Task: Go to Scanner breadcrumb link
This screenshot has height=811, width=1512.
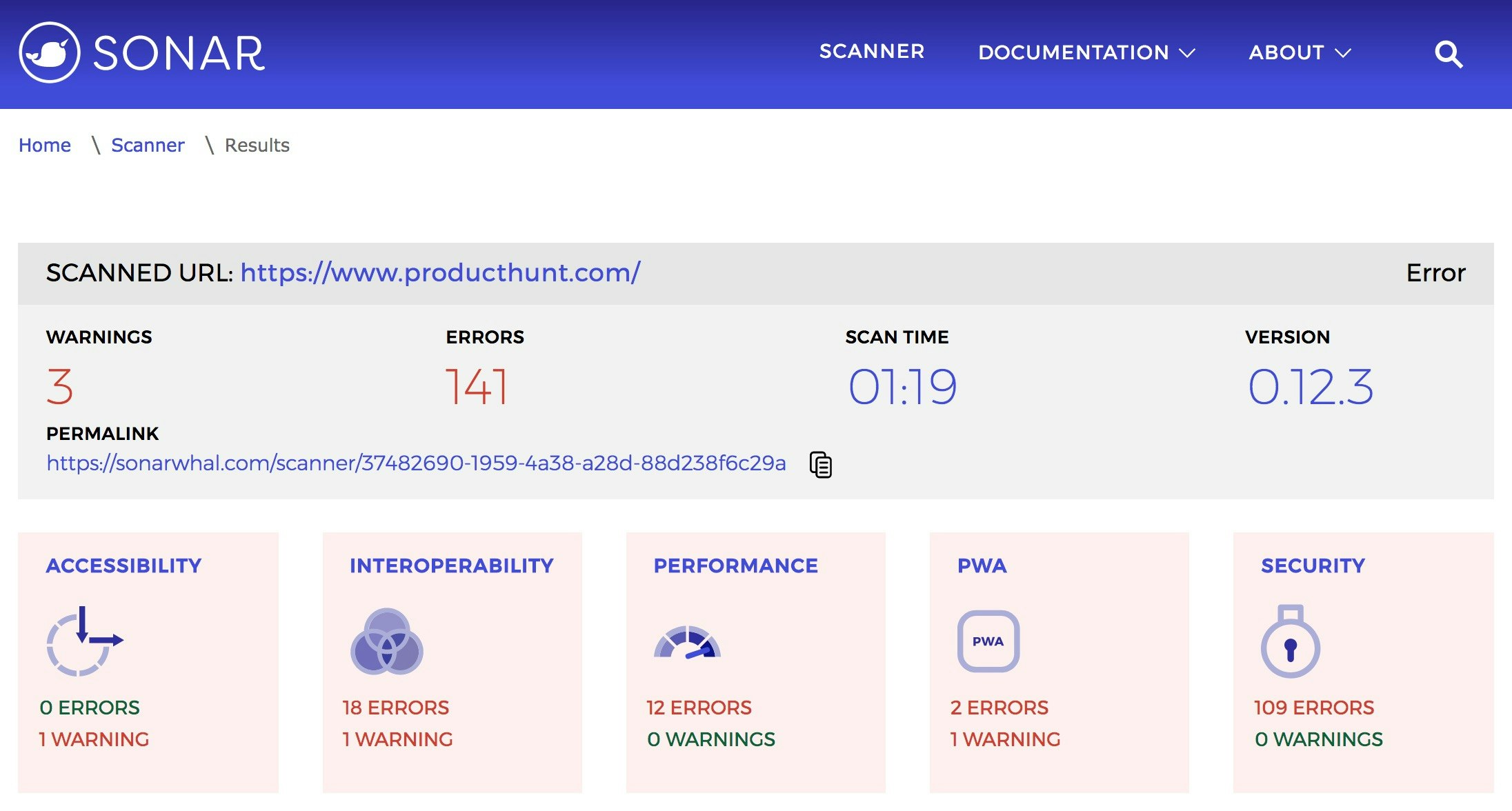Action: tap(148, 145)
